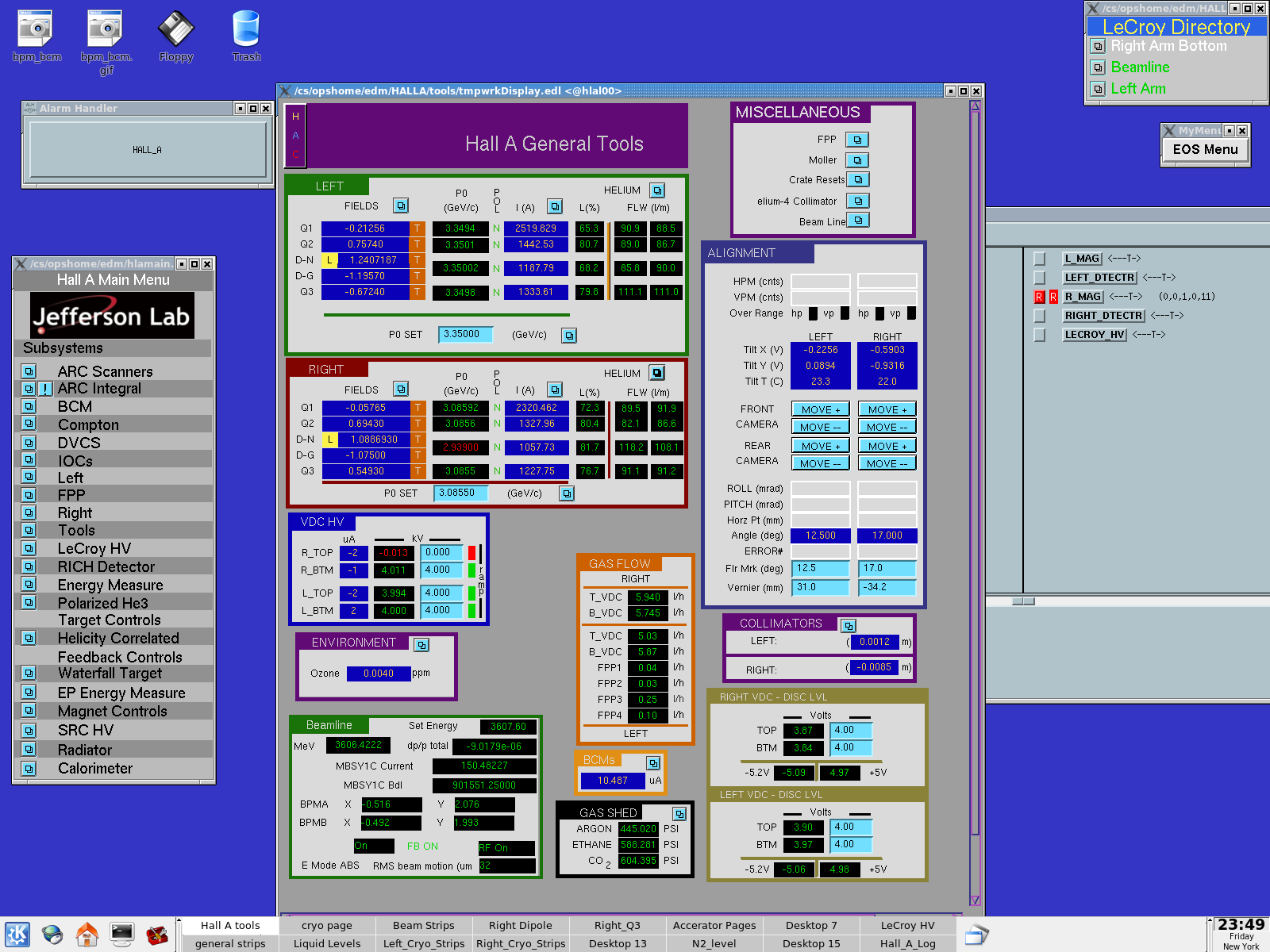1270x952 pixels.
Task: Expand LeCroy HV submenu in Main Menu
Action: coord(29,548)
